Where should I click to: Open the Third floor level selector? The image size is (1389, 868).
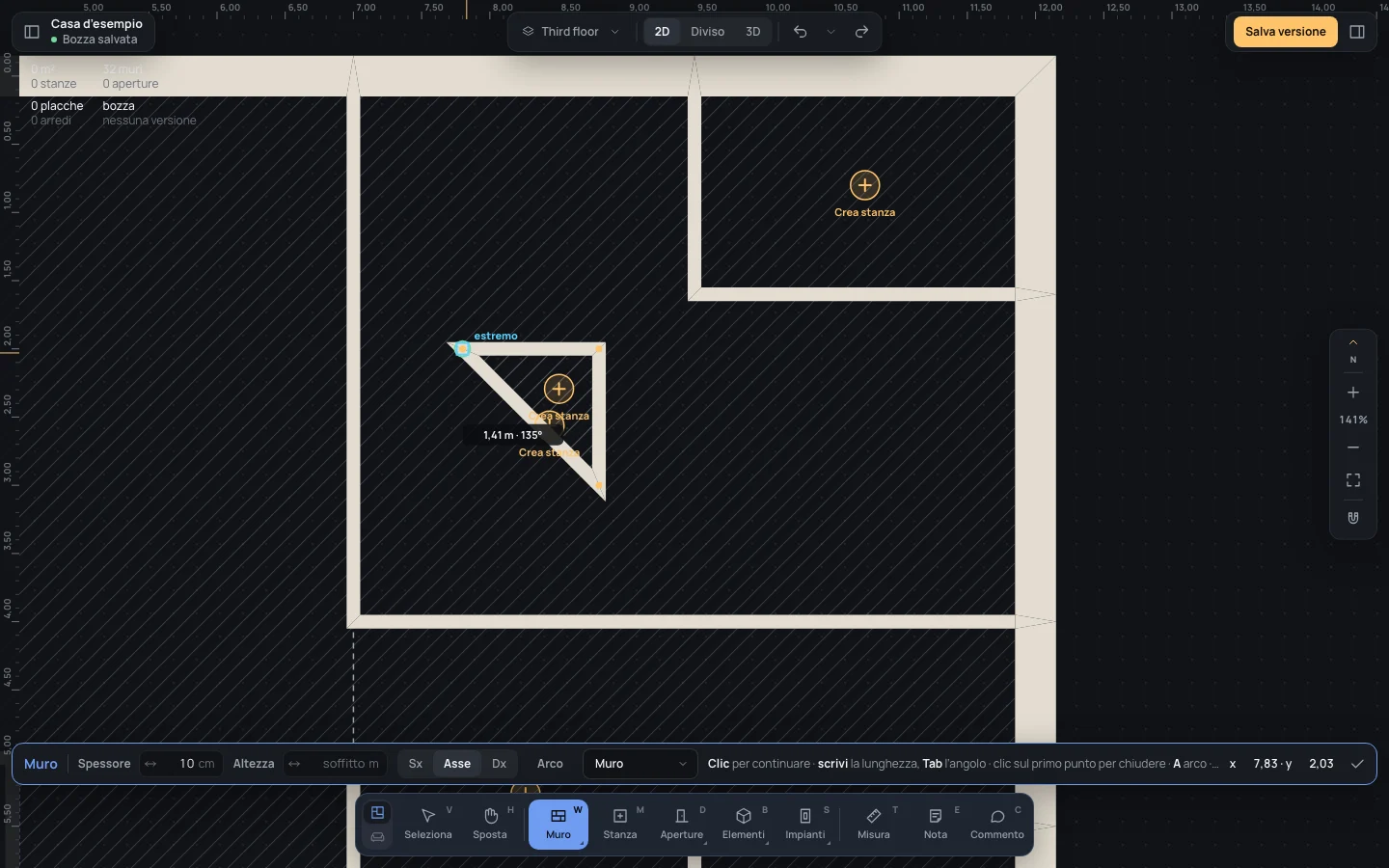(x=571, y=32)
